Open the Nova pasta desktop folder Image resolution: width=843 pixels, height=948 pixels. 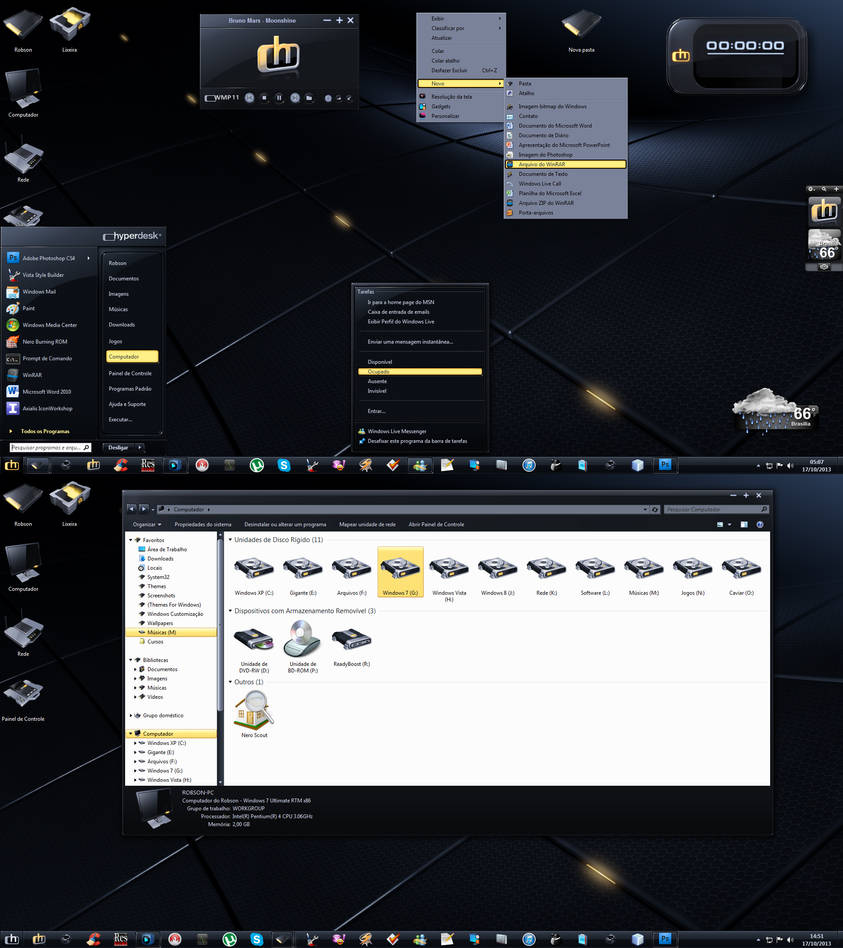pyautogui.click(x=581, y=31)
